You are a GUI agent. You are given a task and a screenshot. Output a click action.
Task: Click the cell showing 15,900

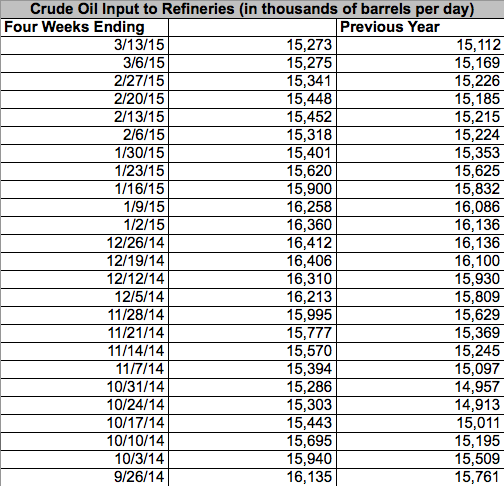pyautogui.click(x=253, y=189)
